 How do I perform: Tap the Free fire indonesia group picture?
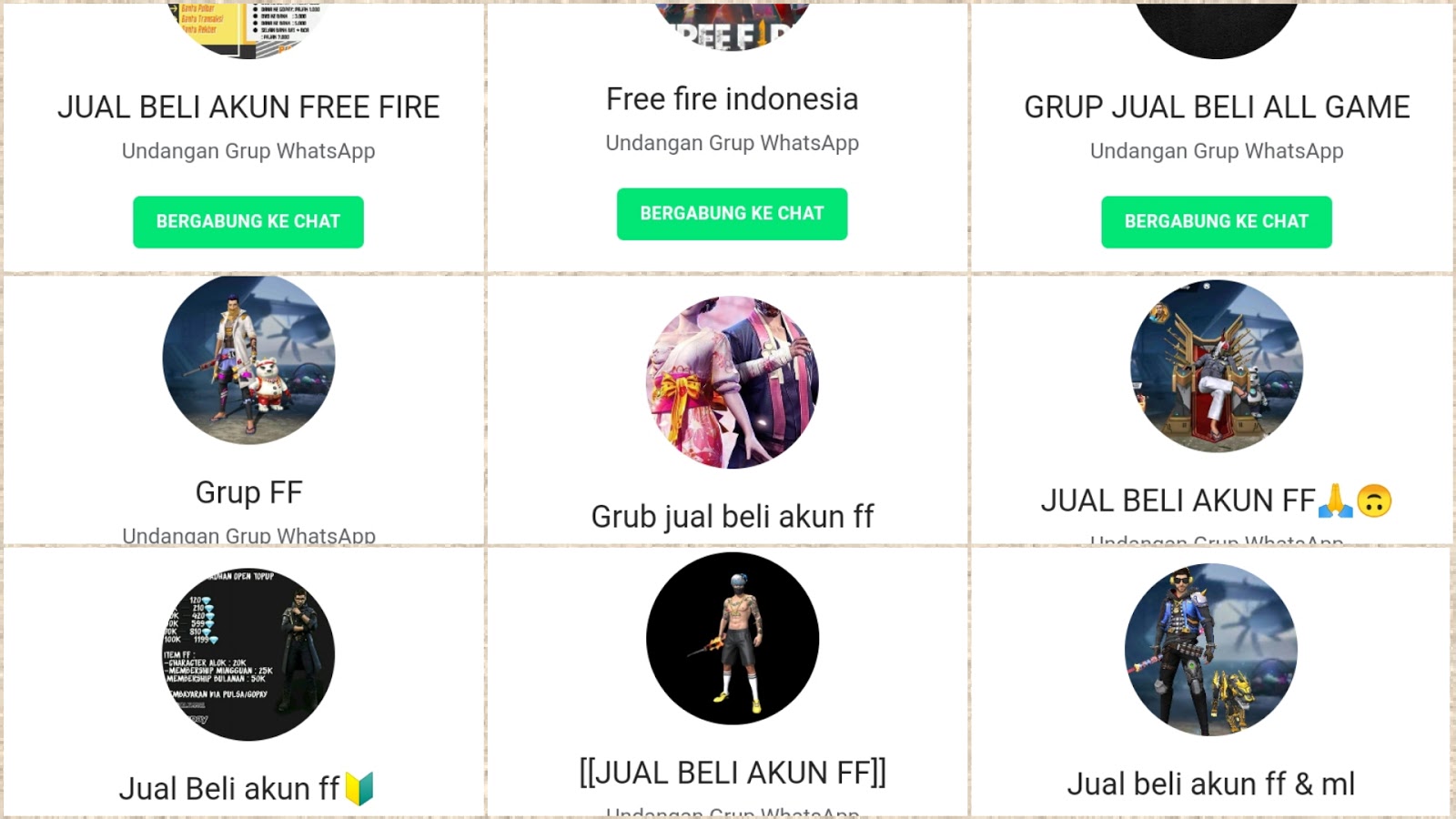click(x=733, y=26)
